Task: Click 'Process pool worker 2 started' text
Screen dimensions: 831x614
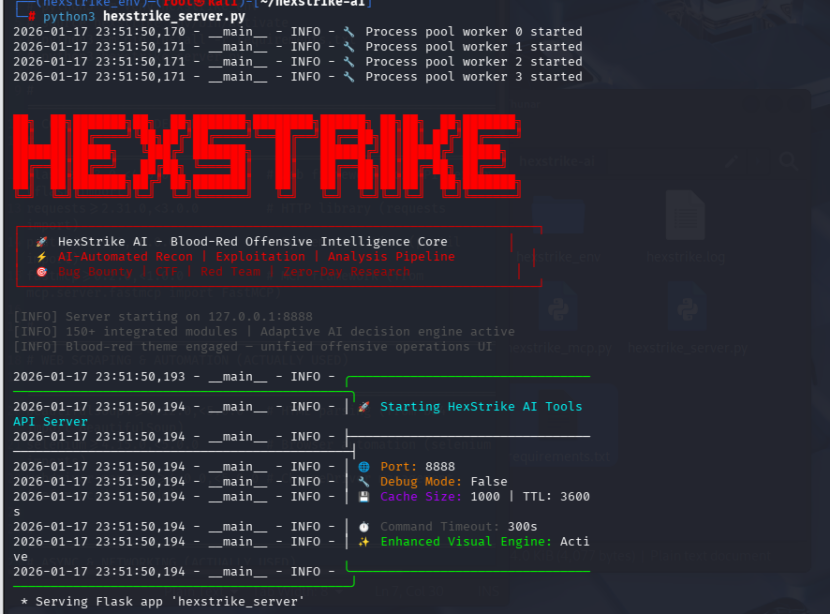Action: 474,61
